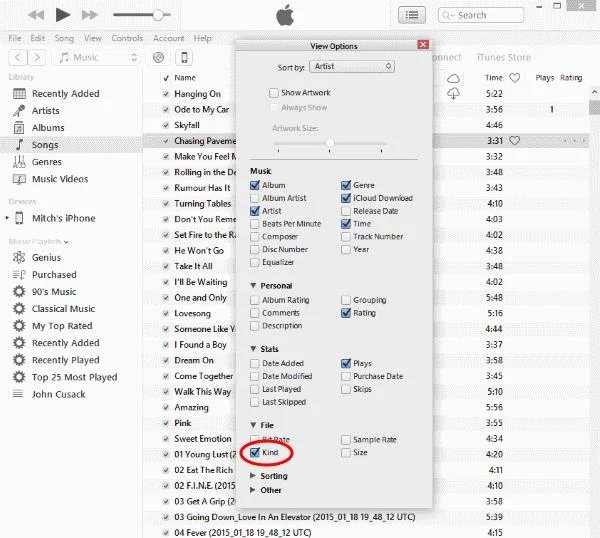Viewport: 600px width, 538px height.
Task: Click the iCloud download icon for Hanging On
Action: click(453, 94)
